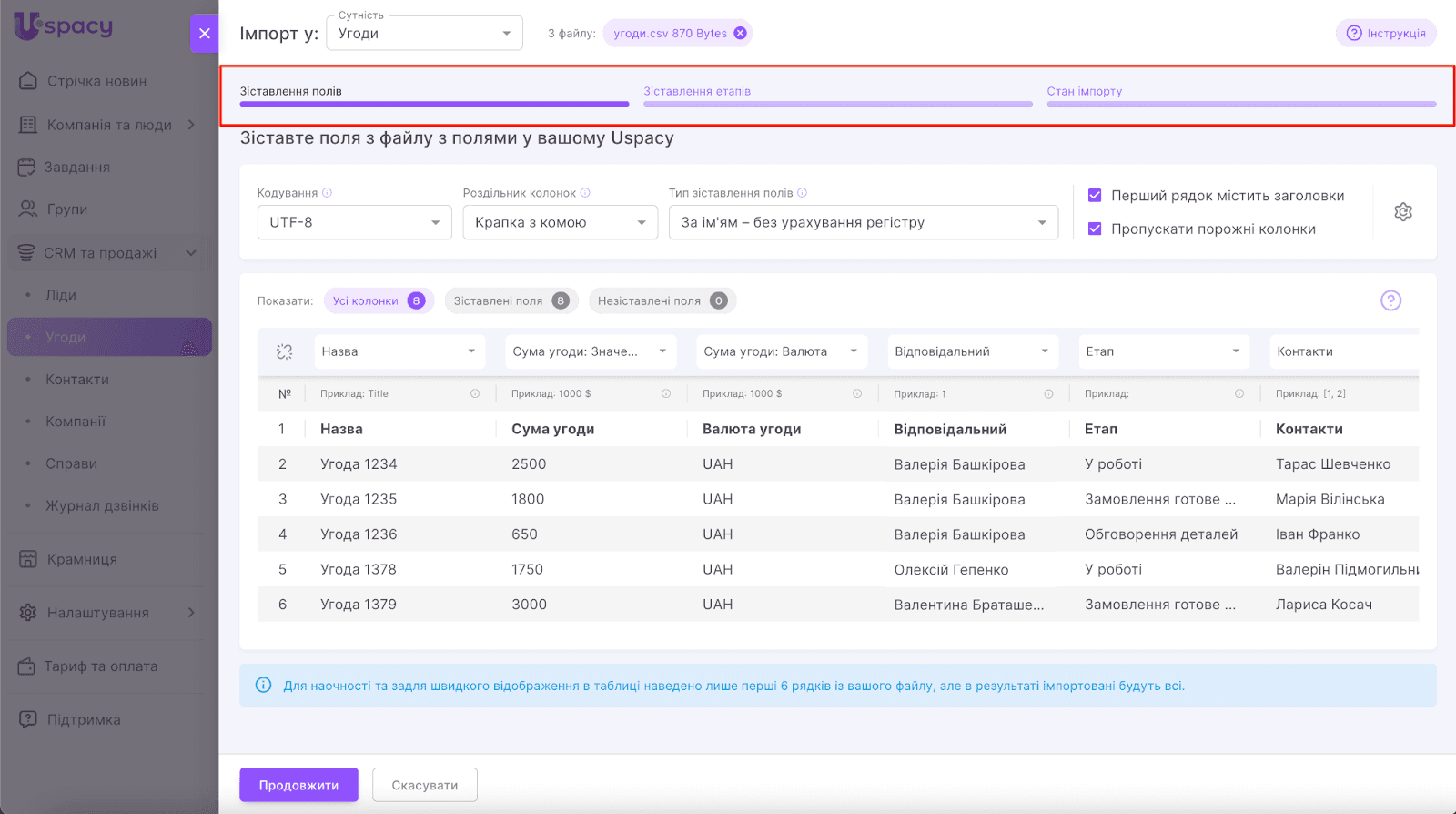Open the Сума угоди: Значення mapping dropdown
The image size is (1456, 814).
[x=591, y=351]
